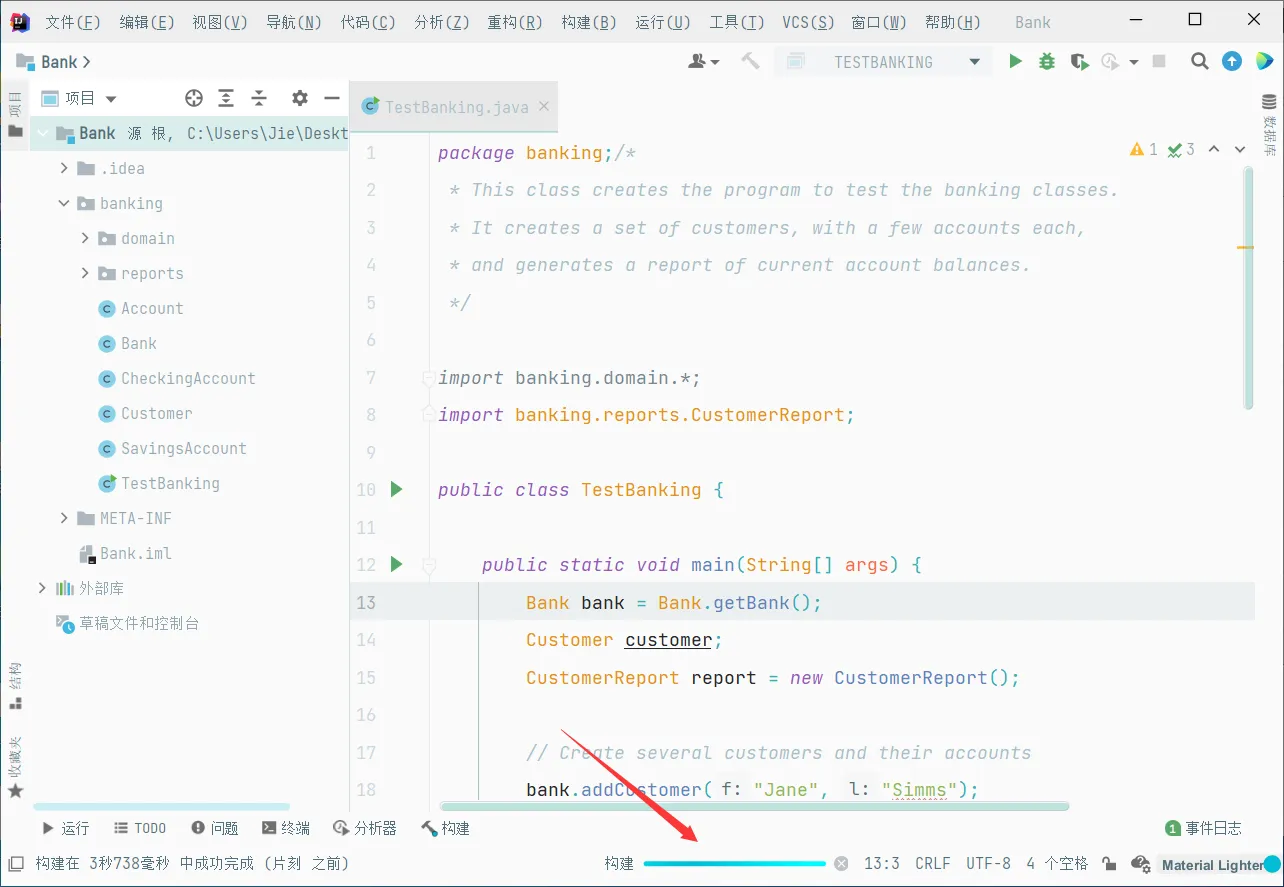Image resolution: width=1284 pixels, height=887 pixels.
Task: Expand the domain package
Action: [x=85, y=238]
